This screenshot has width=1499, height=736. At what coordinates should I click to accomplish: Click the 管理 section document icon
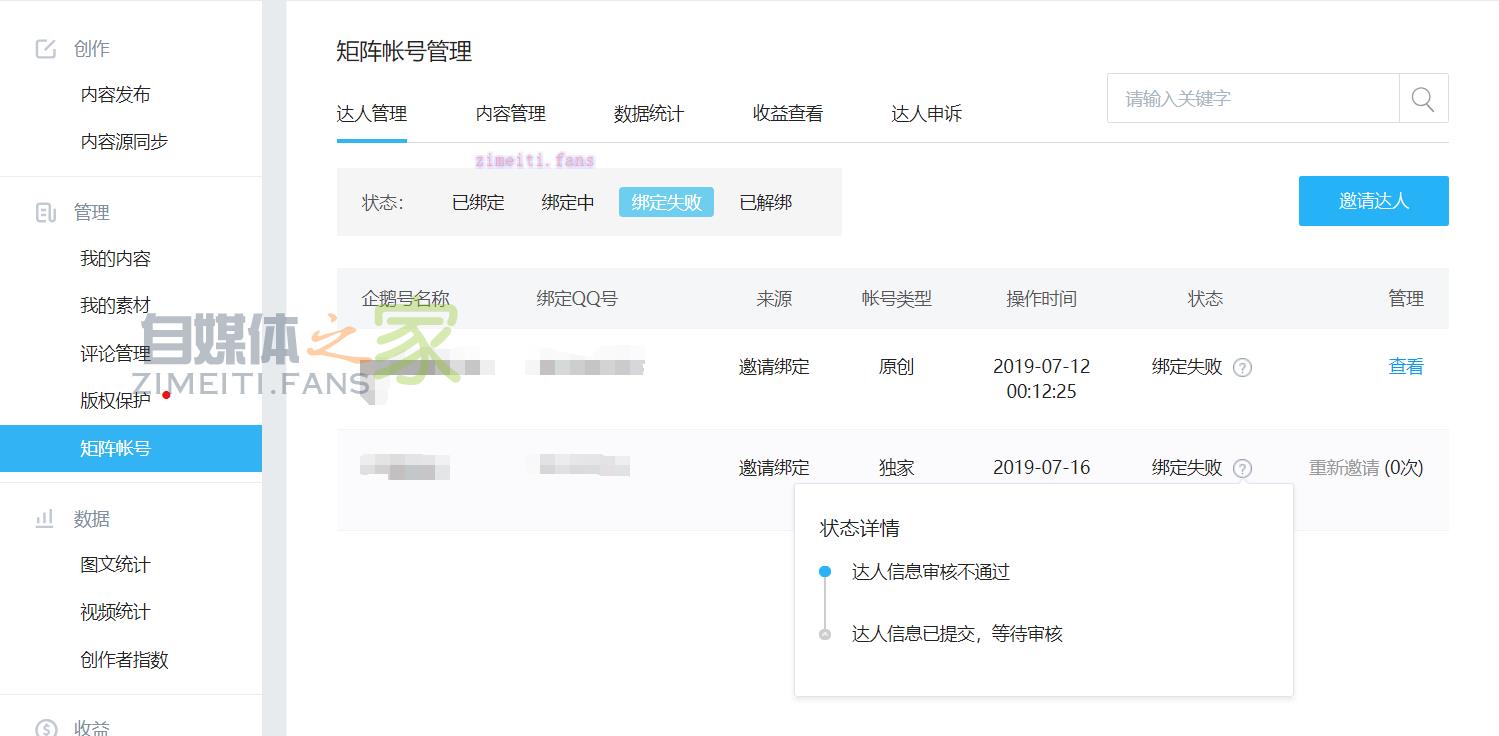tap(46, 212)
